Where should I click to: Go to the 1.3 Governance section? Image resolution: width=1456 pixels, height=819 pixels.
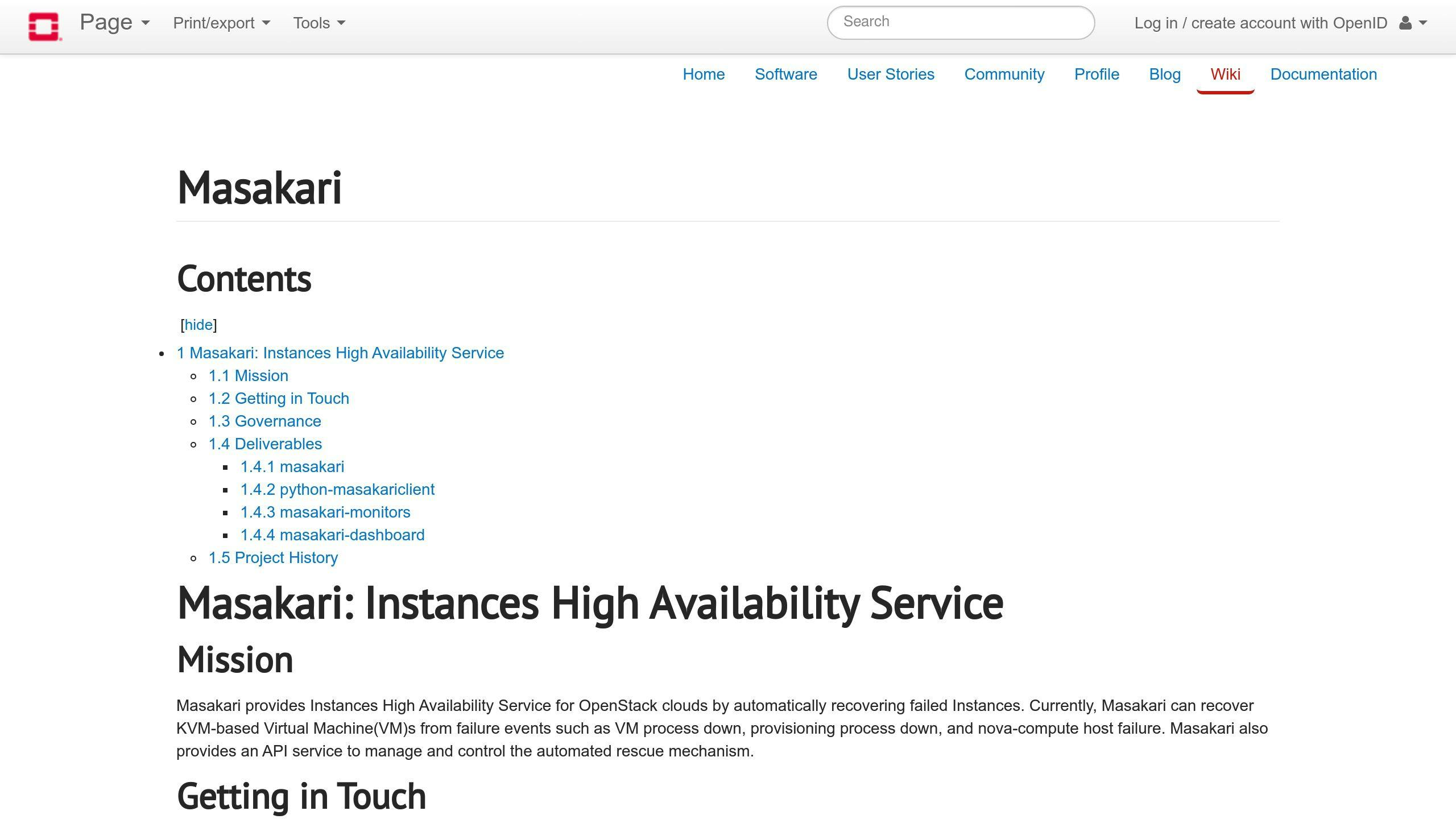tap(264, 421)
